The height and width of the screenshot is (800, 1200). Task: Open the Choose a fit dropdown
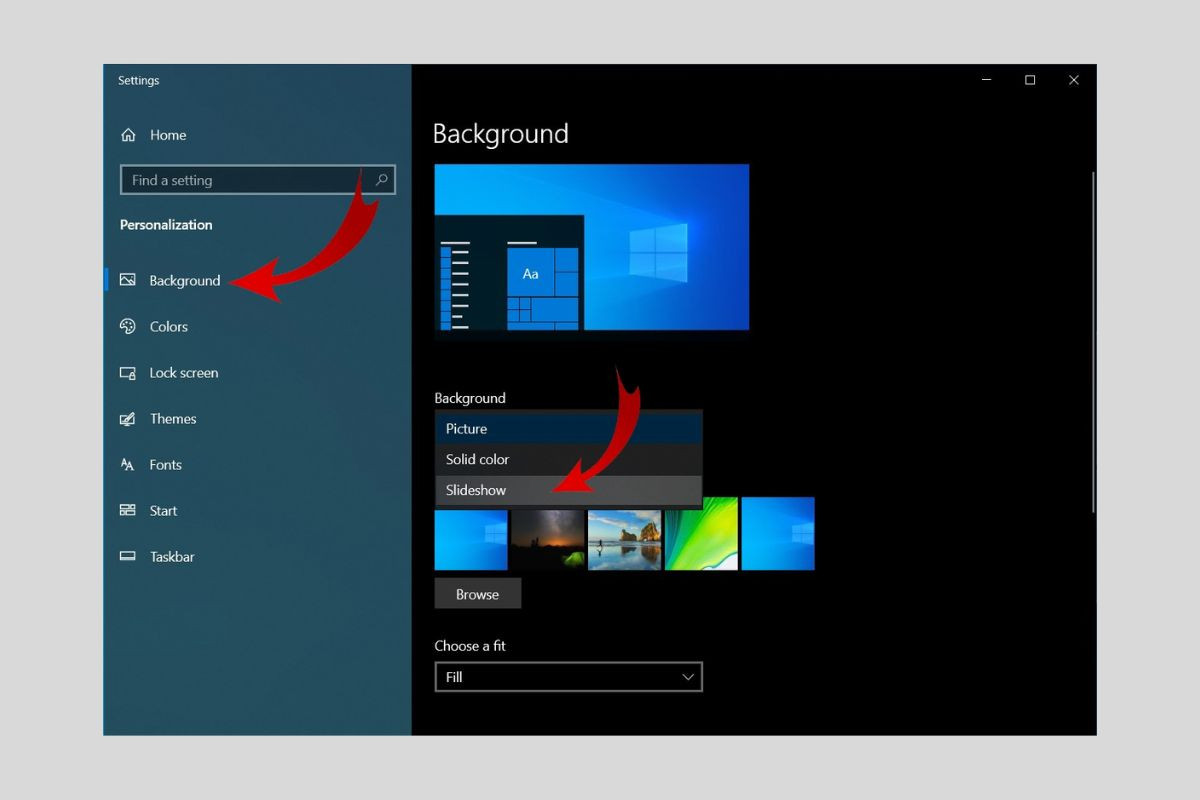(569, 677)
